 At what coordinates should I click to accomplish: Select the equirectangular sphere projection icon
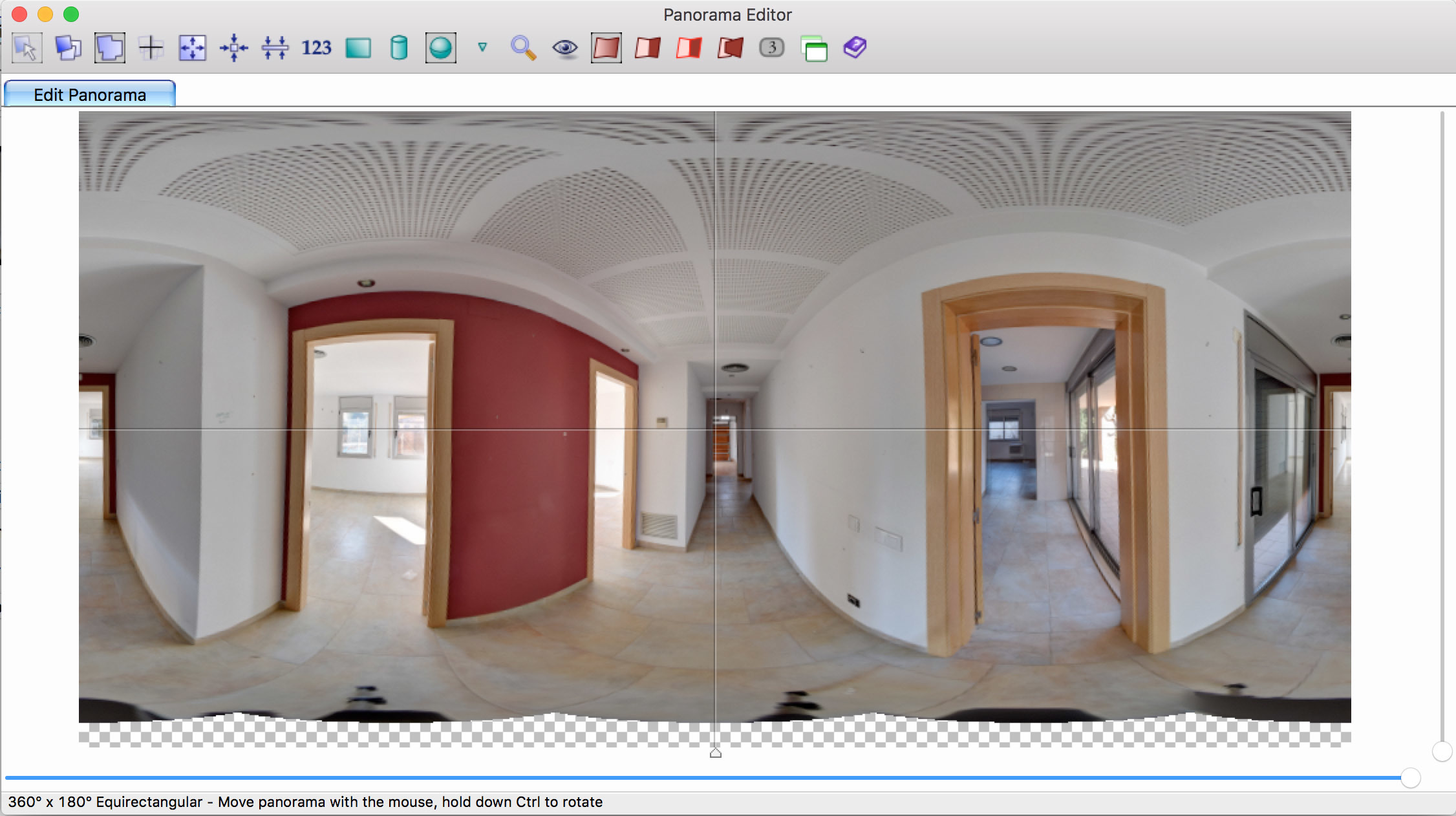[x=441, y=48]
